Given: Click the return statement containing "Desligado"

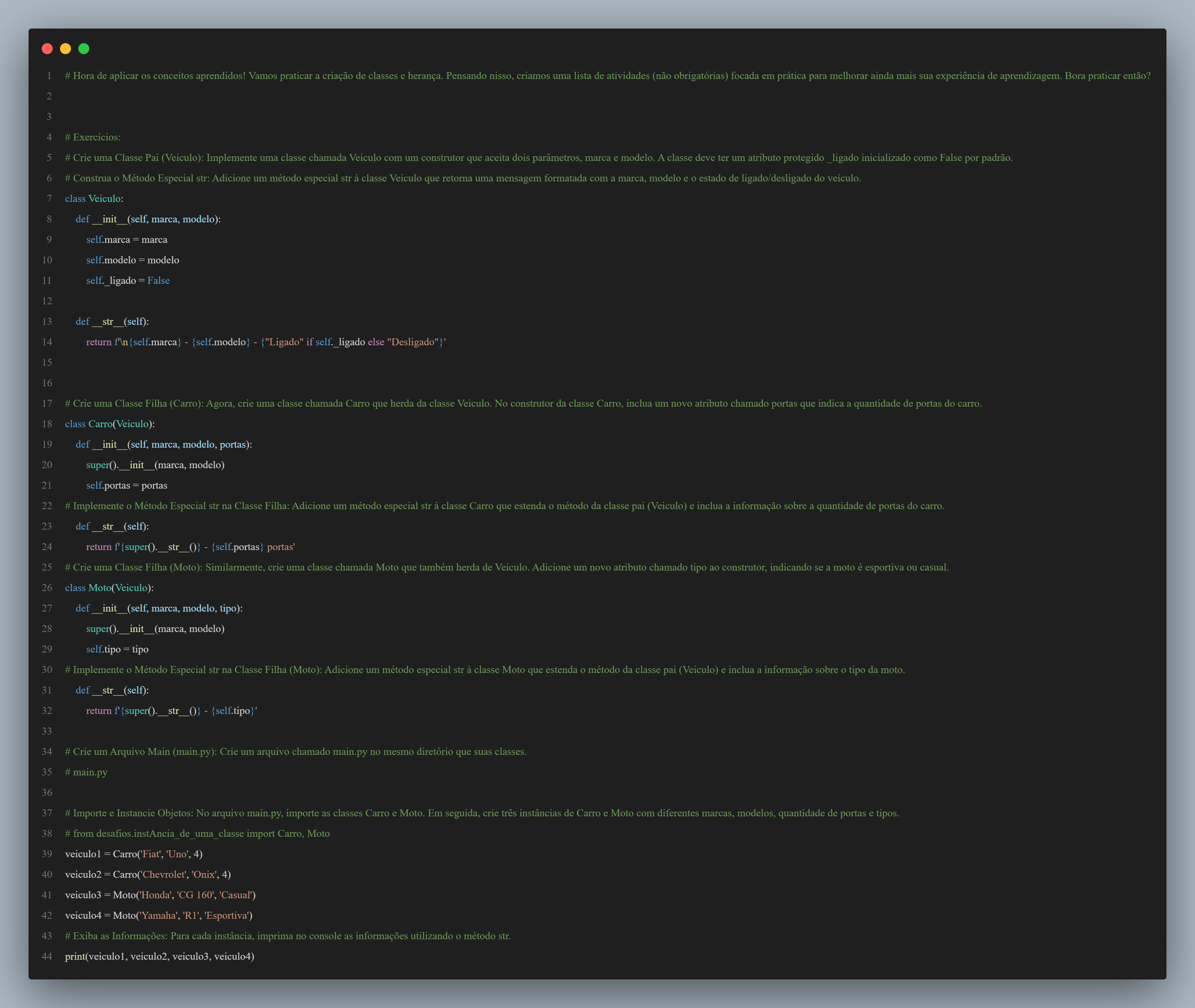Looking at the screenshot, I should (x=266, y=342).
